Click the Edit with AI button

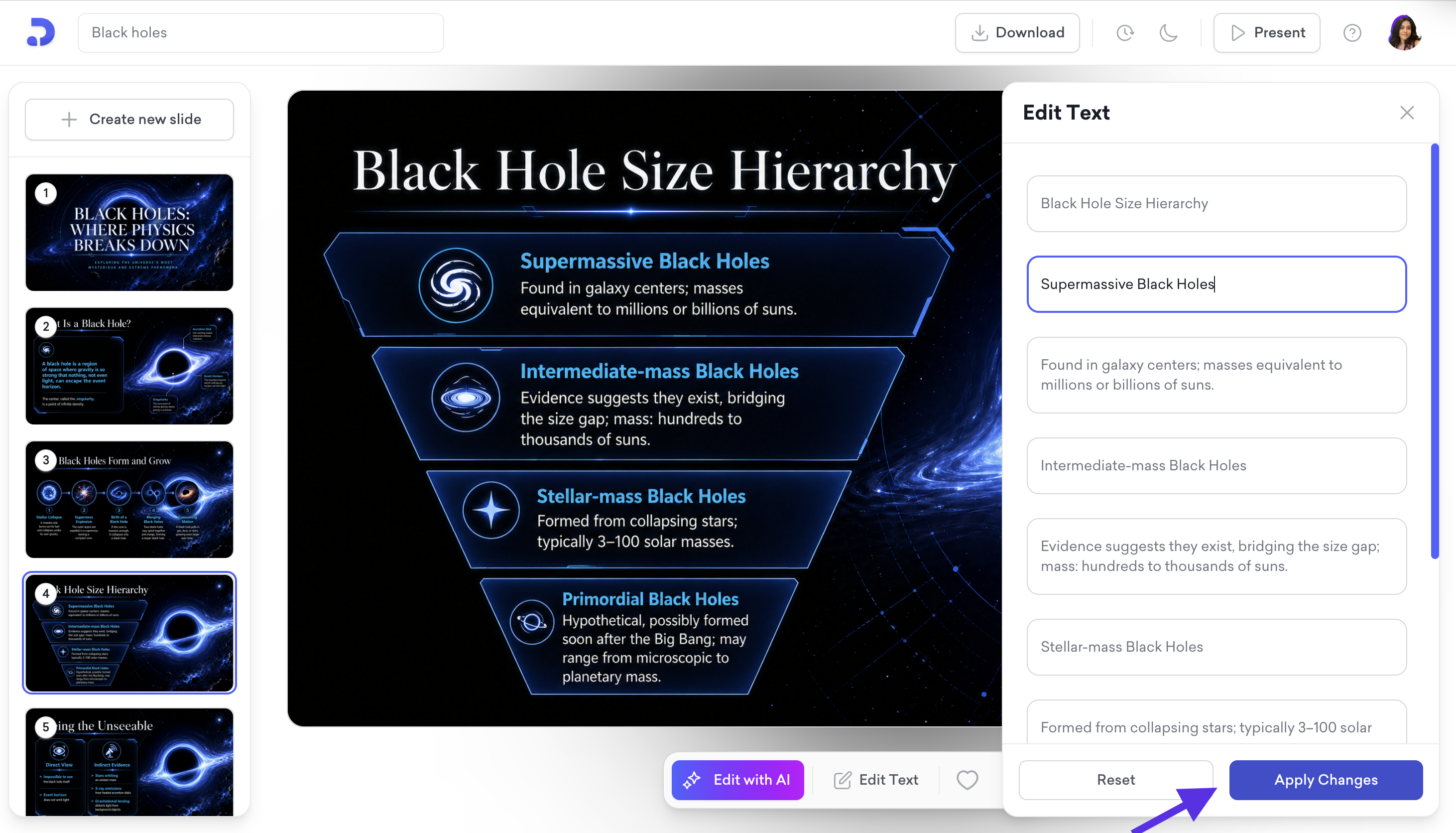737,779
